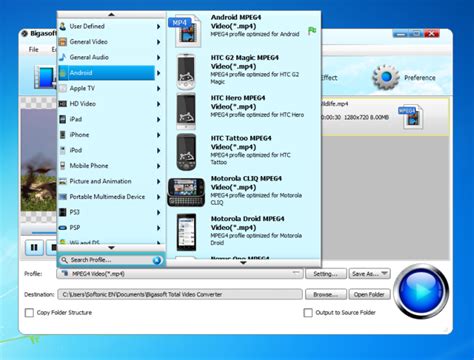Choose Motorola Droid MPEG4 Video profile
474x360 pixels.
tap(244, 232)
